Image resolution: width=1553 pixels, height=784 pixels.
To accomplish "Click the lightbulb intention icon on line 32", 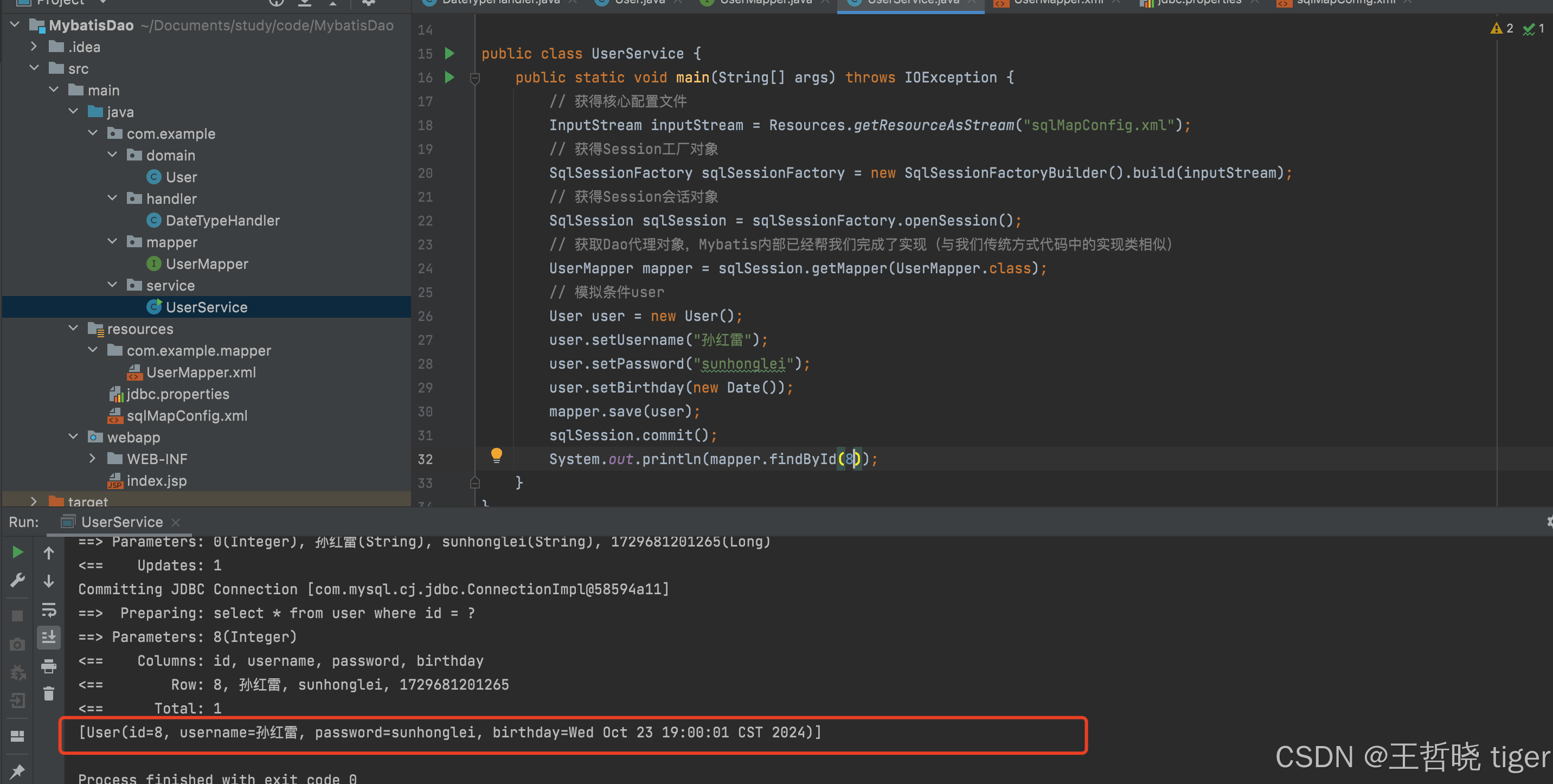I will click(x=496, y=455).
